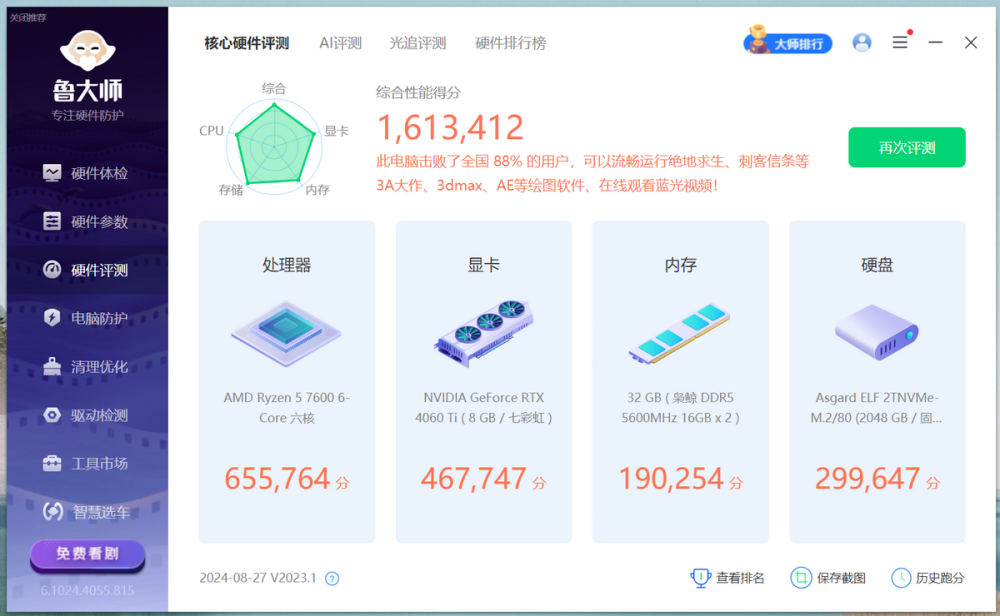Click the 硬盘 card heading
The image size is (1000, 616).
coord(877,265)
